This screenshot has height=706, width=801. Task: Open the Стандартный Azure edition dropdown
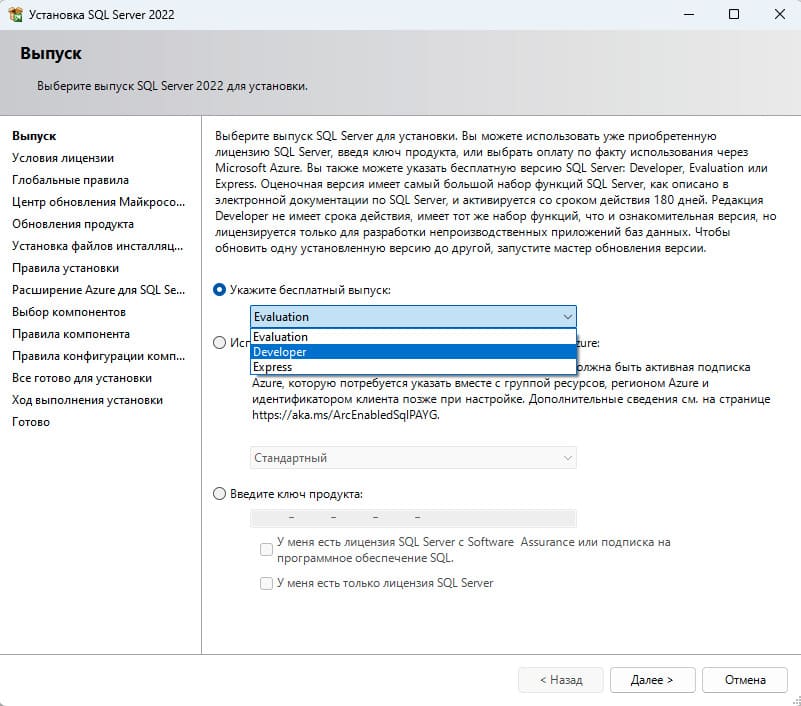point(413,458)
